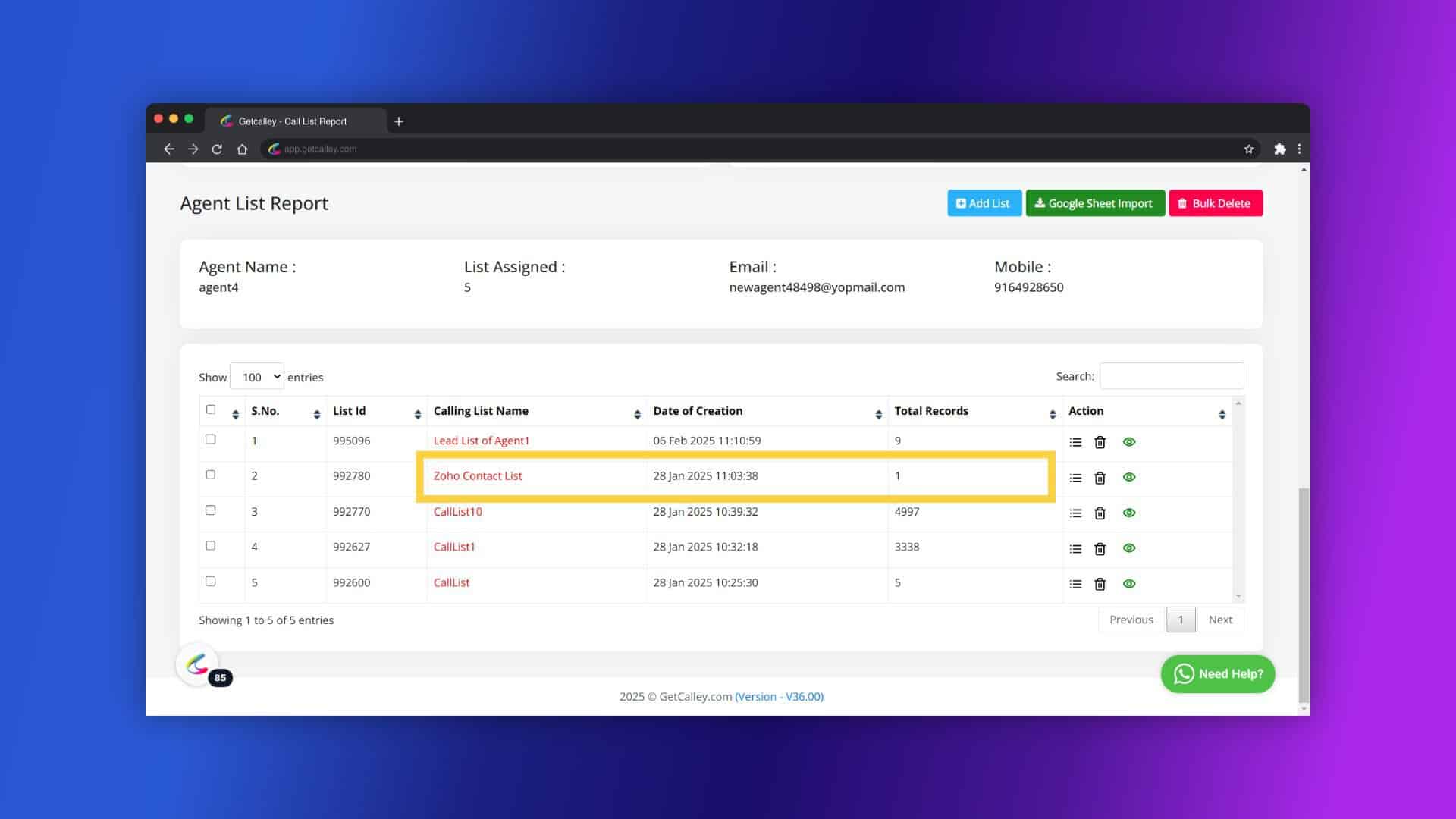The width and height of the screenshot is (1456, 819).
Task: Expand the entries per page dropdown
Action: (256, 377)
